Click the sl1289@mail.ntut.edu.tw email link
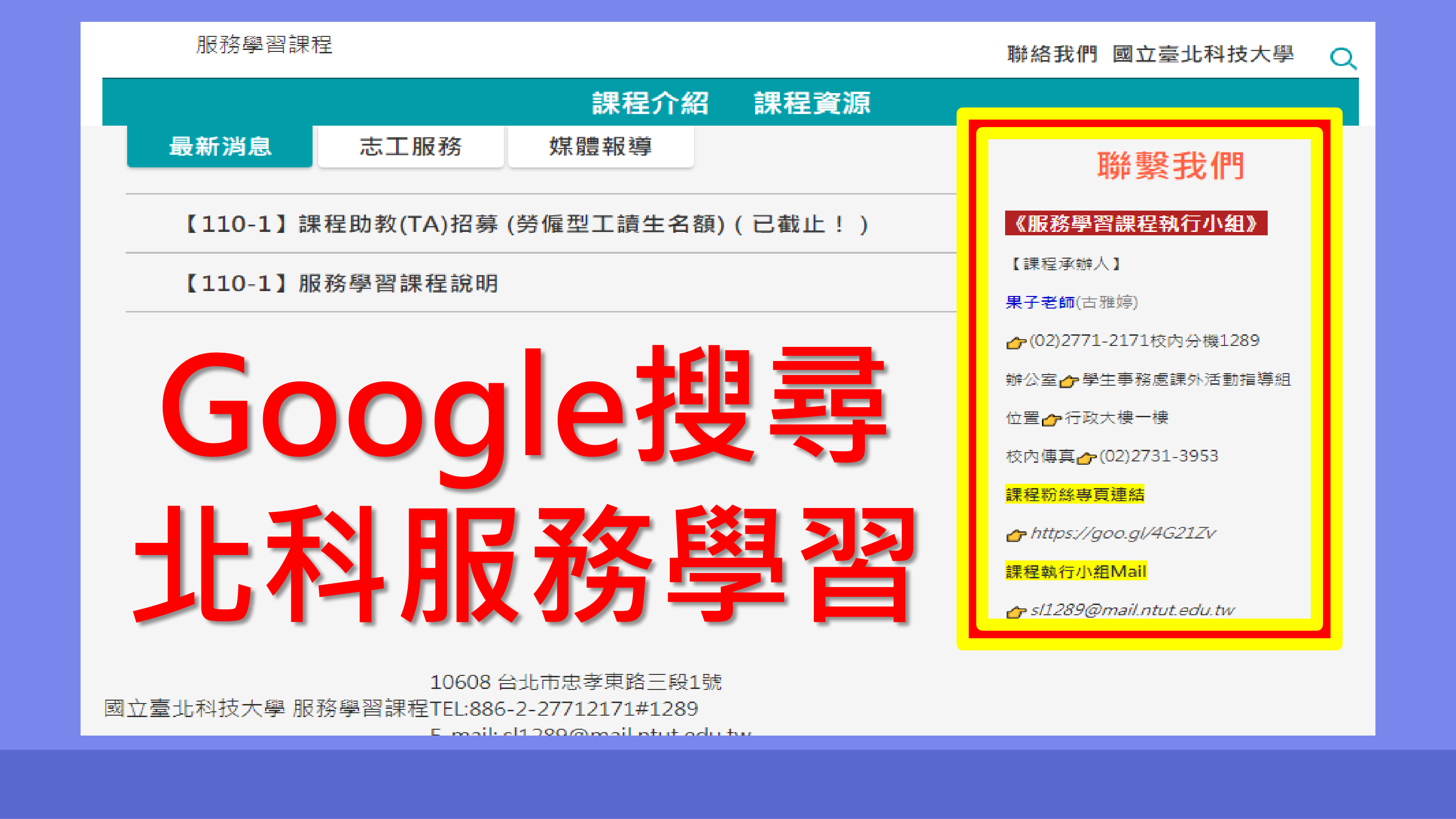 tap(1133, 610)
